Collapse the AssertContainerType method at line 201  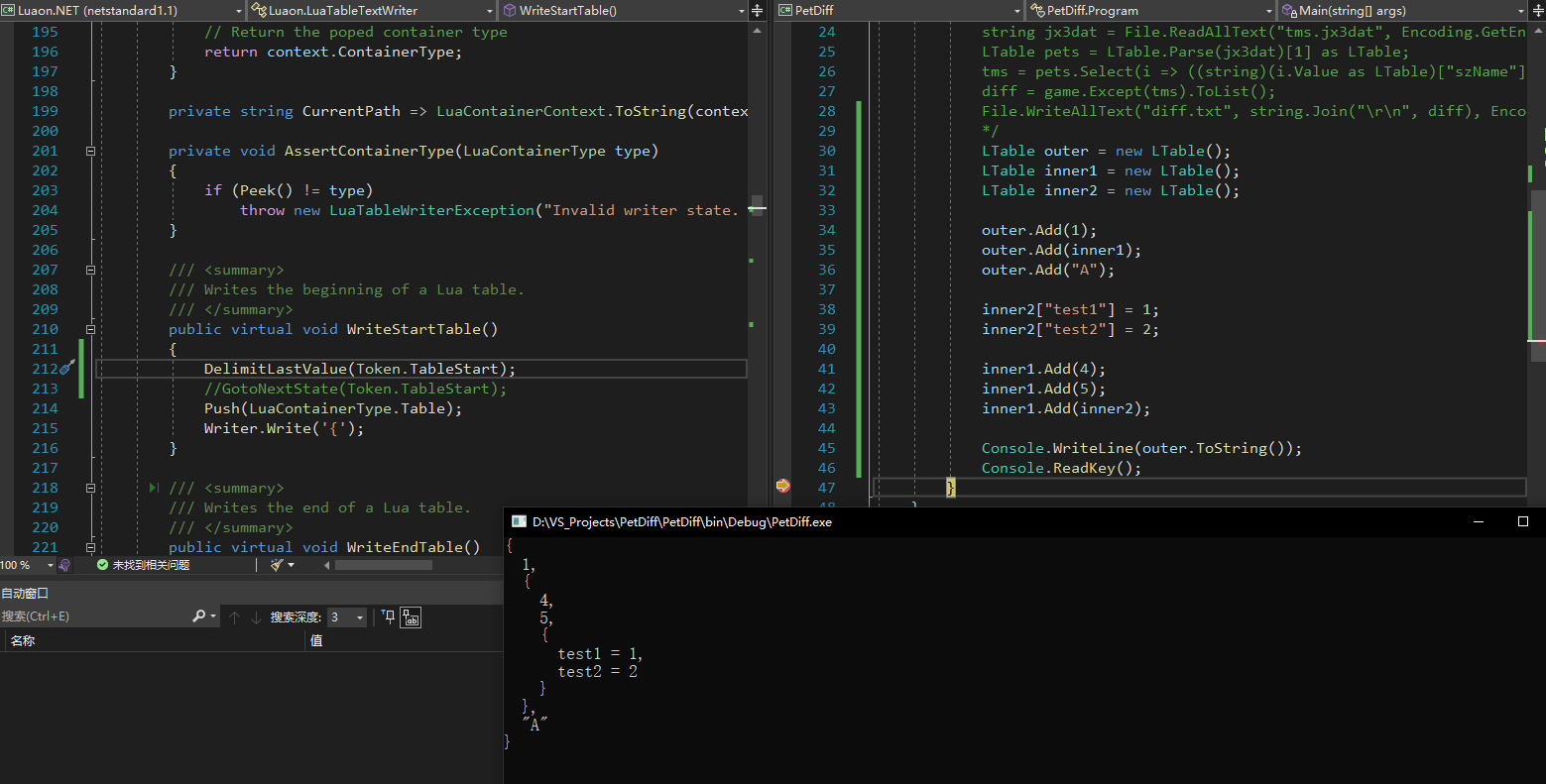tap(90, 151)
